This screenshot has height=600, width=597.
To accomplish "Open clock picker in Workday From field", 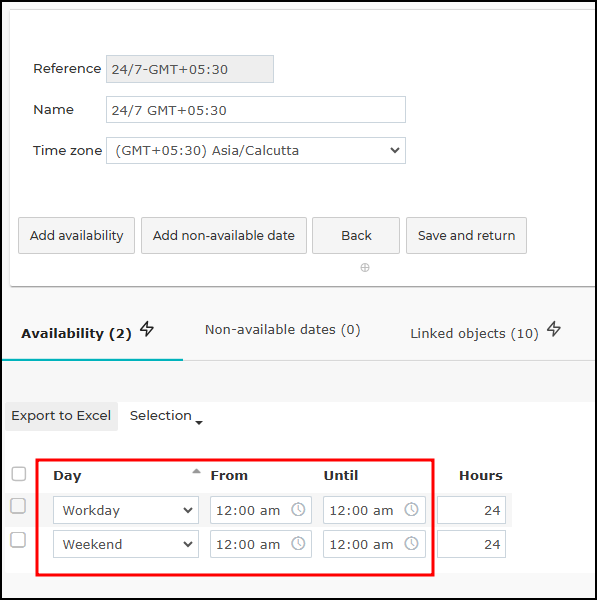I will click(298, 510).
